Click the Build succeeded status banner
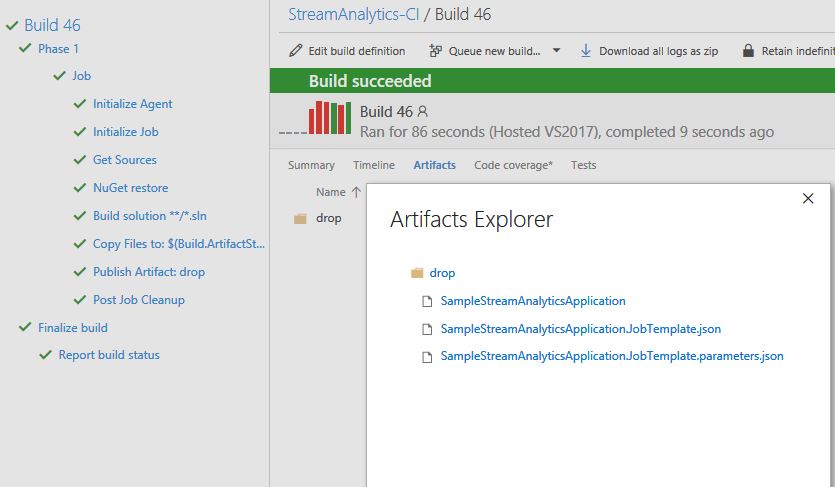This screenshot has width=835, height=487. pyautogui.click(x=552, y=81)
